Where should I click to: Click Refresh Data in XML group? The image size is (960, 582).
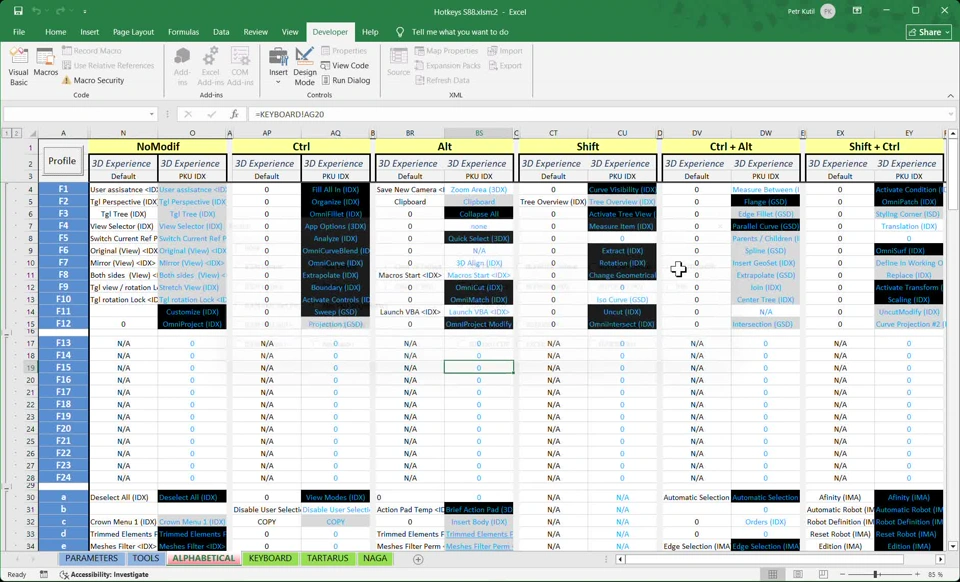pos(442,80)
